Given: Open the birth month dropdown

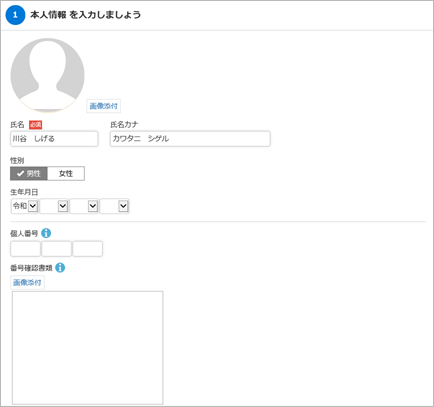Looking at the screenshot, I should (84, 206).
